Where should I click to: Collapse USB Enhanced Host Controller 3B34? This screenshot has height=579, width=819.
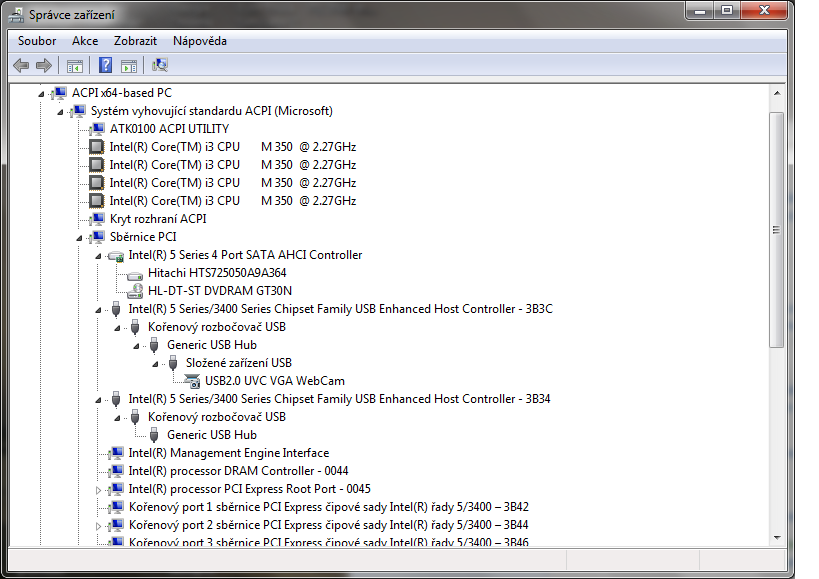(x=98, y=400)
